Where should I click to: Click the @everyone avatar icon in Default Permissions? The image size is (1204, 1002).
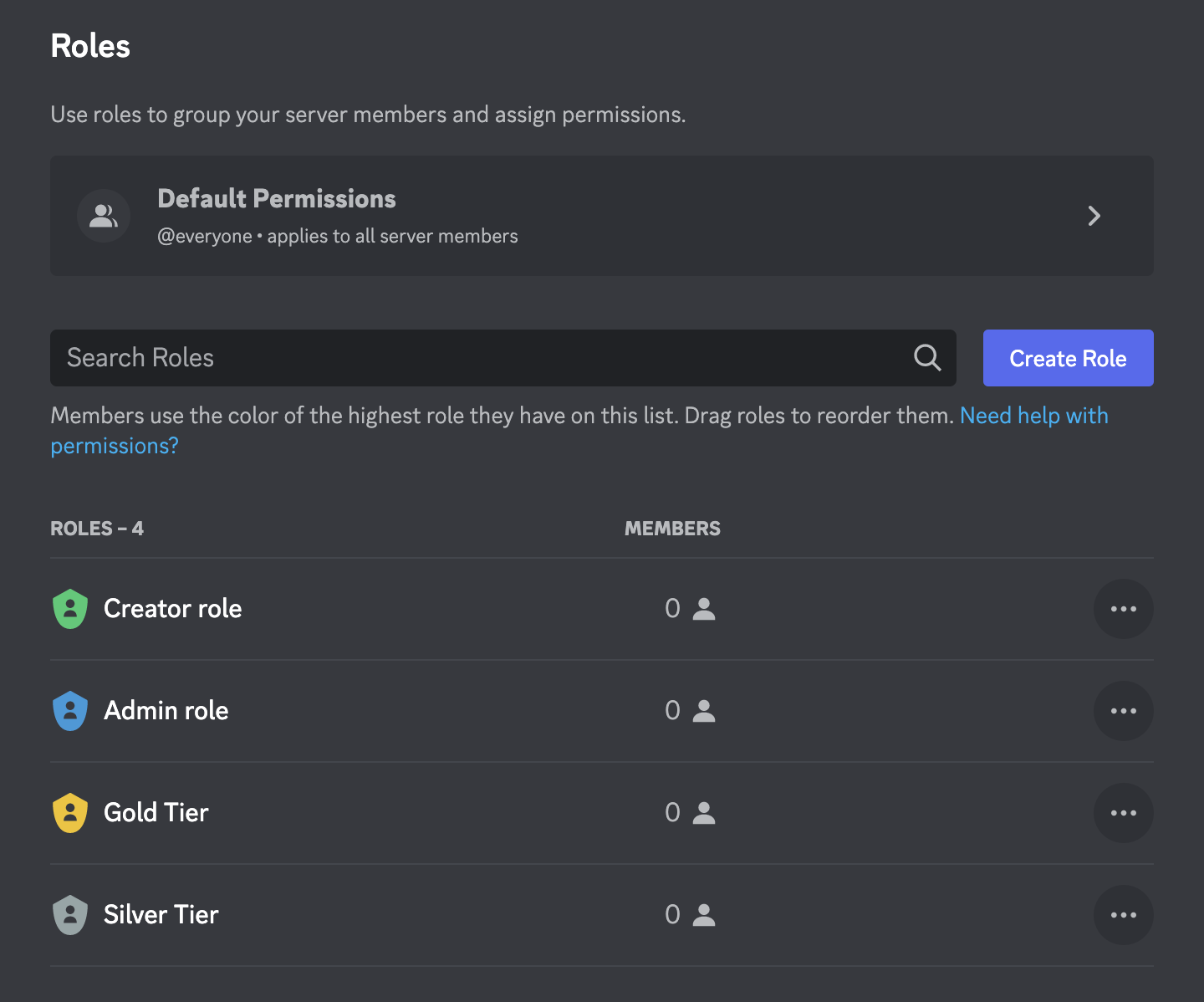[x=104, y=216]
